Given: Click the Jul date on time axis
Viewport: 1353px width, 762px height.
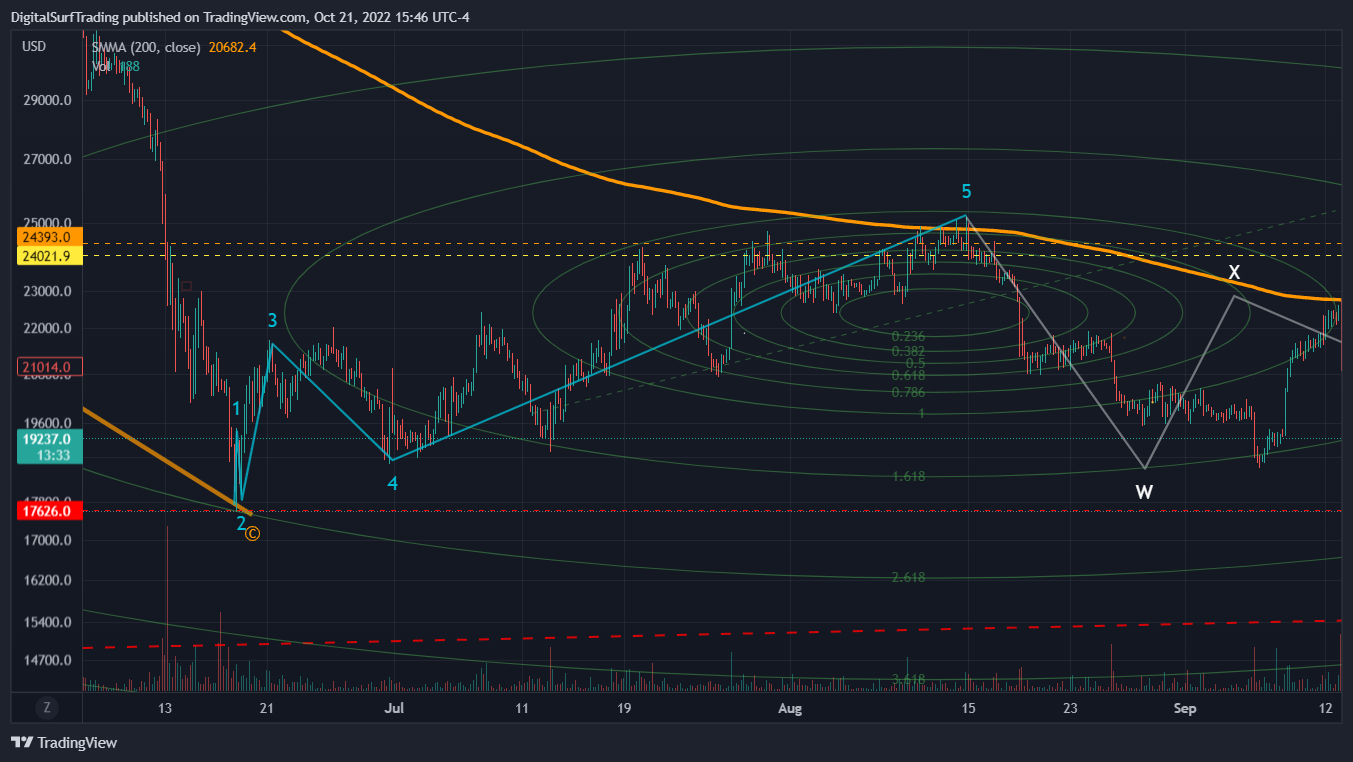Looking at the screenshot, I should tap(394, 708).
